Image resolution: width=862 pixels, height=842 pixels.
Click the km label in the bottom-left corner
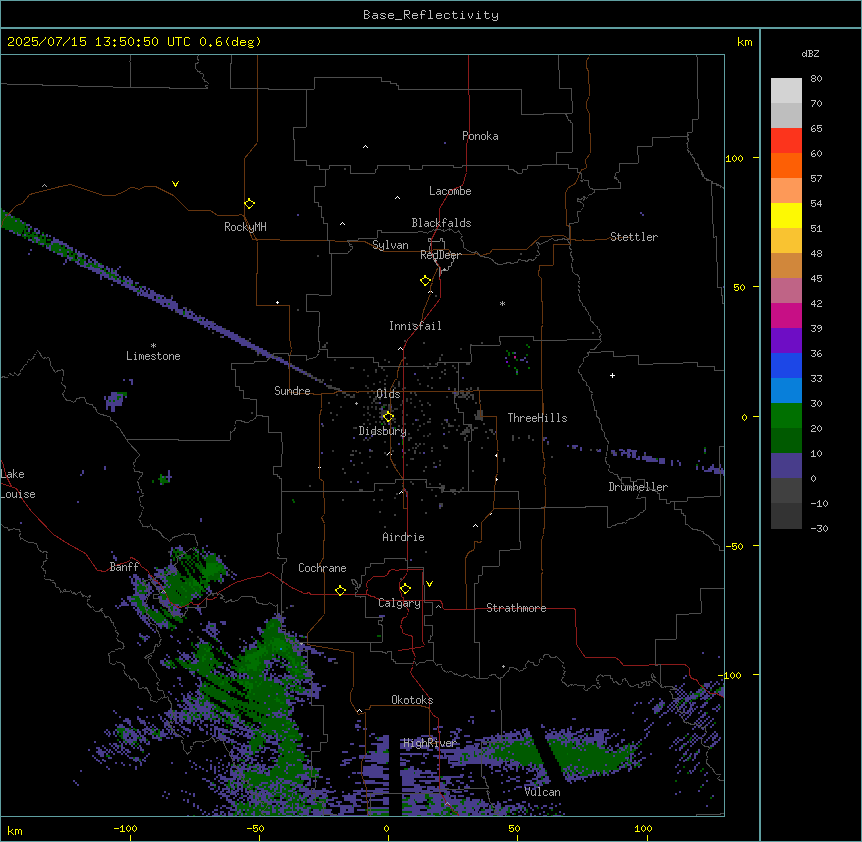click(x=15, y=830)
